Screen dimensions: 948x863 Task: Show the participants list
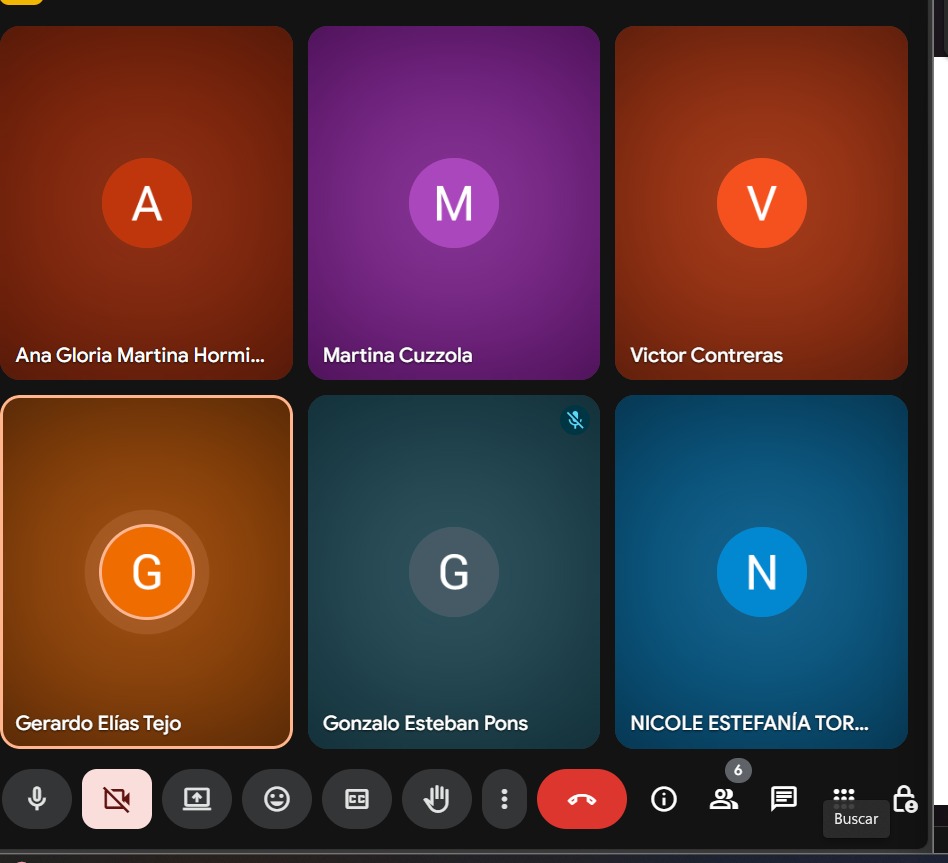pyautogui.click(x=723, y=799)
